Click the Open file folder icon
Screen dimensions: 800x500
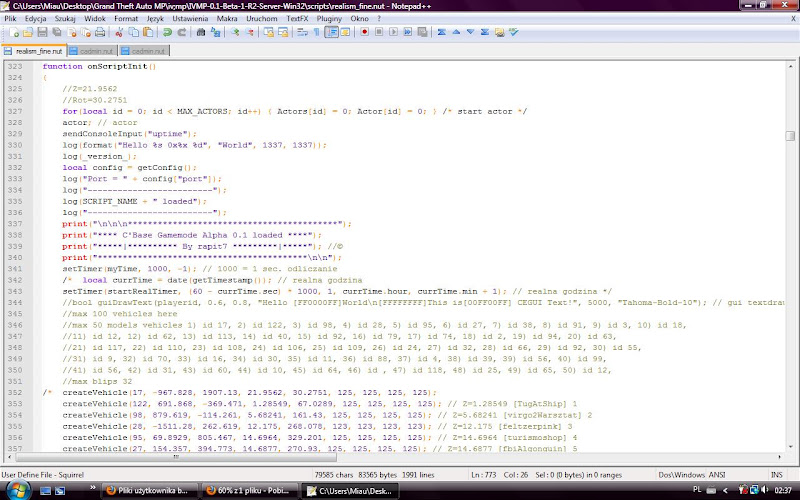click(x=24, y=32)
